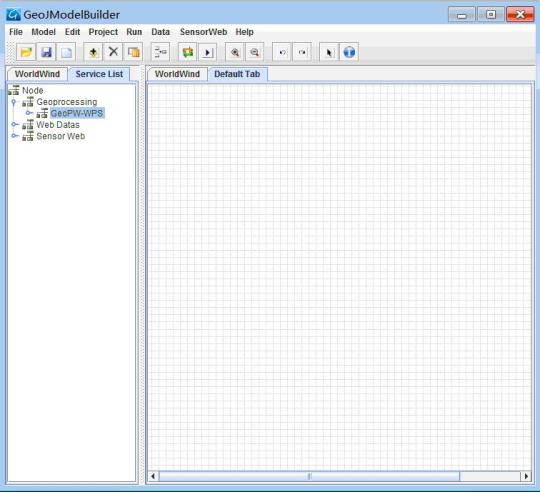Select the Node root label
Viewport: 540px width, 492px height.
click(x=33, y=91)
